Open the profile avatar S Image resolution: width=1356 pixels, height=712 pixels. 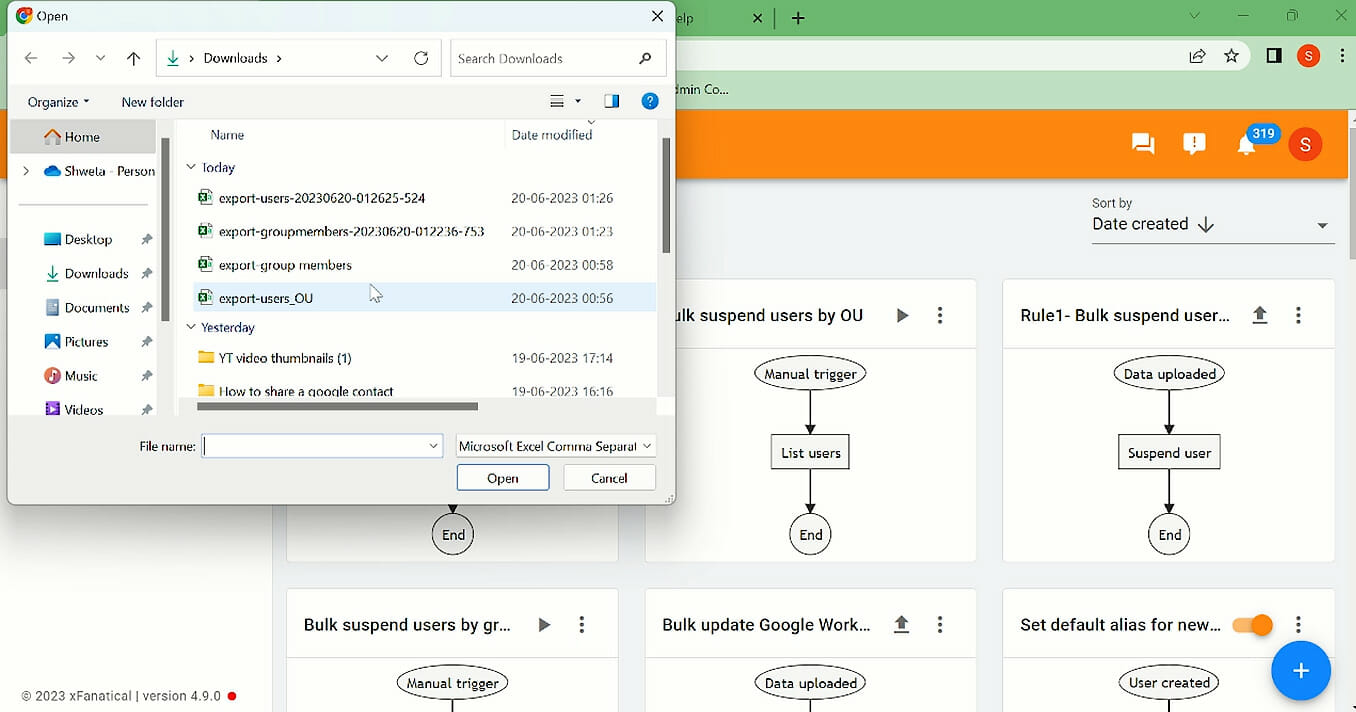point(1305,144)
